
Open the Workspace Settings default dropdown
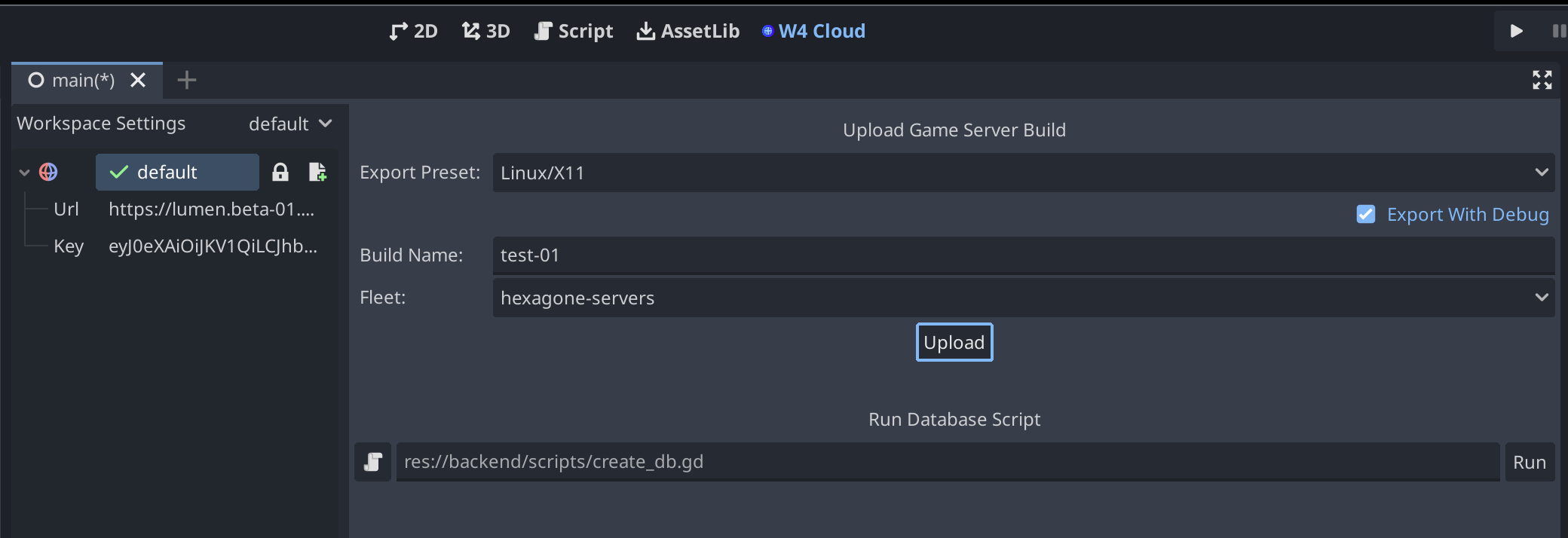pyautogui.click(x=290, y=124)
